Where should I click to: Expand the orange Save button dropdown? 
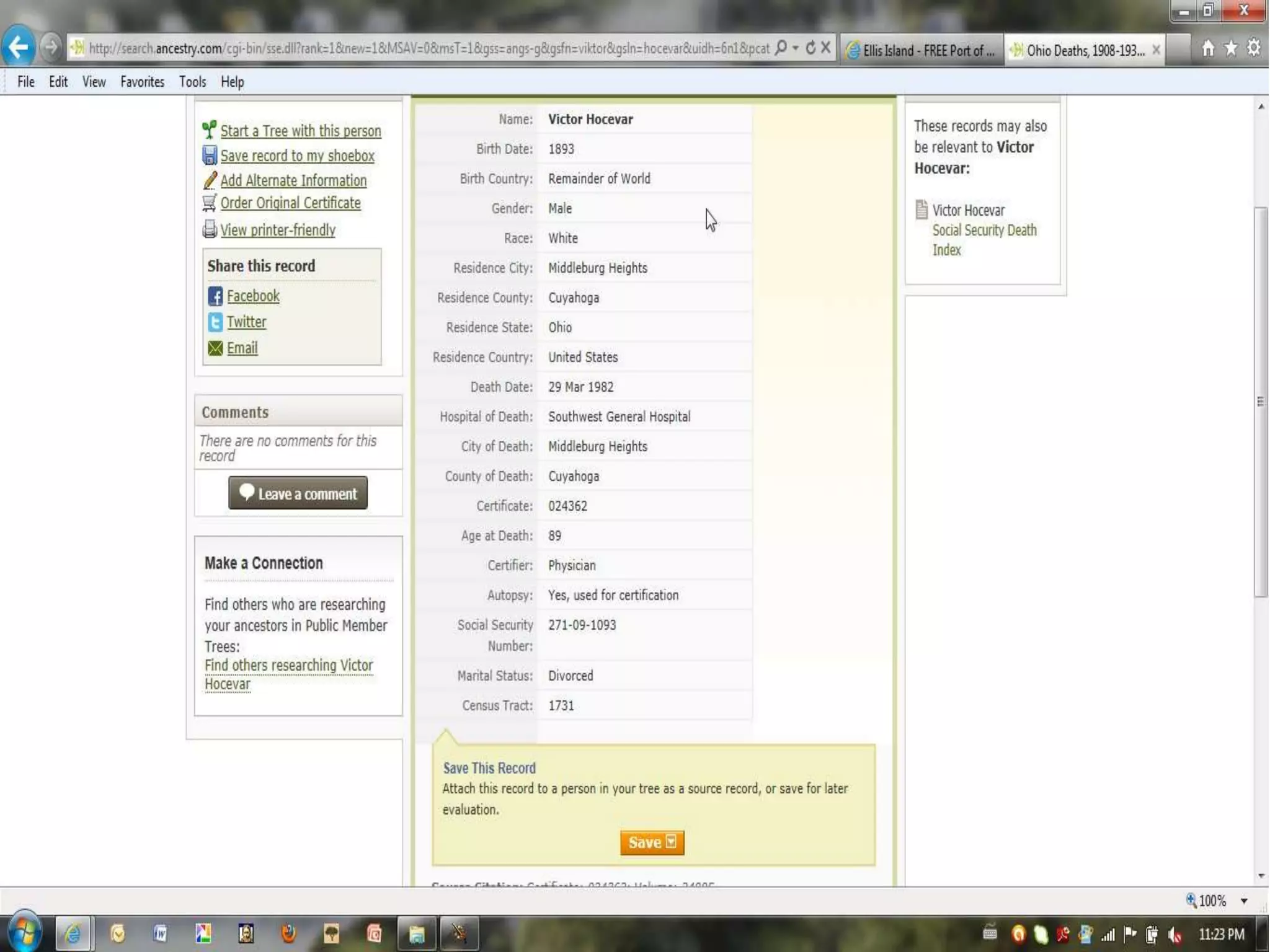pyautogui.click(x=671, y=842)
